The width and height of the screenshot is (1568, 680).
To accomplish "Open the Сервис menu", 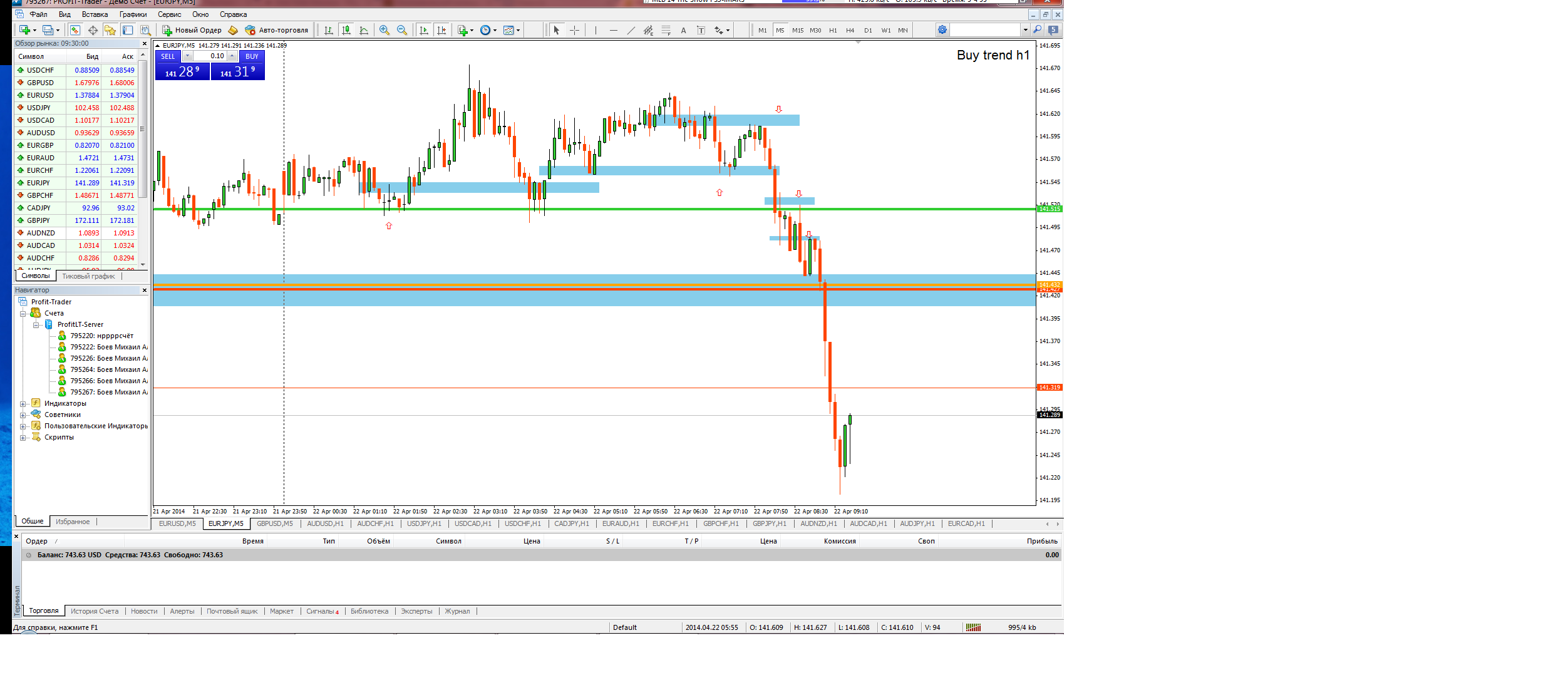I will pos(169,14).
